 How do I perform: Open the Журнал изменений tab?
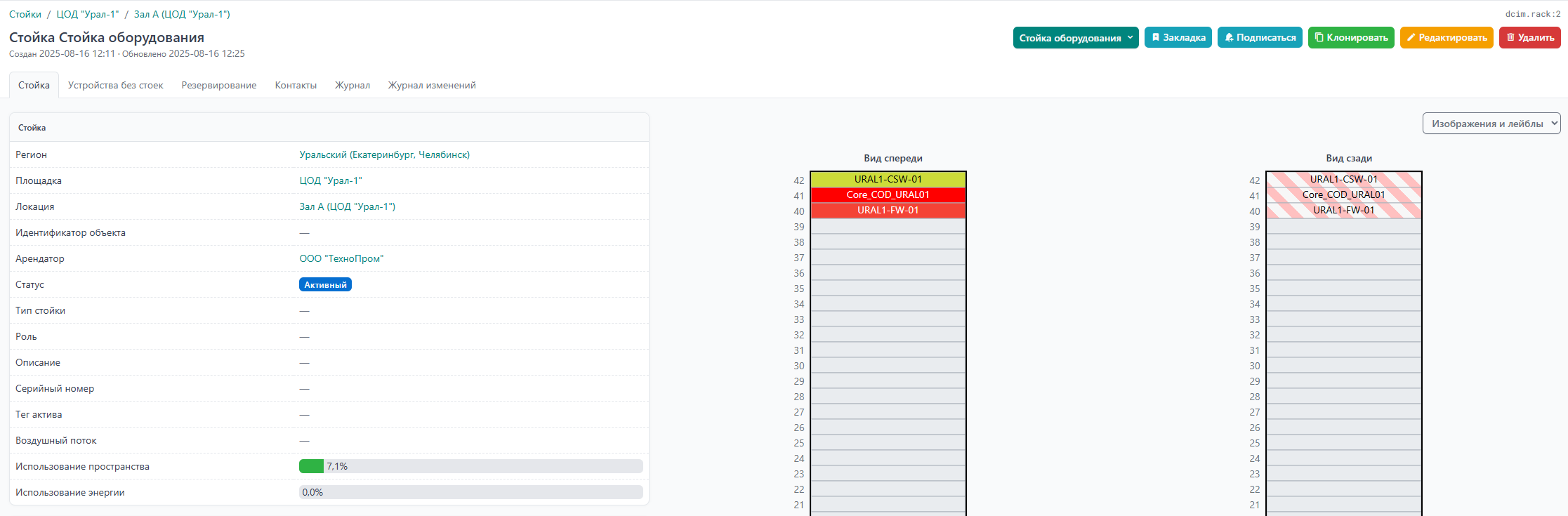pos(432,86)
